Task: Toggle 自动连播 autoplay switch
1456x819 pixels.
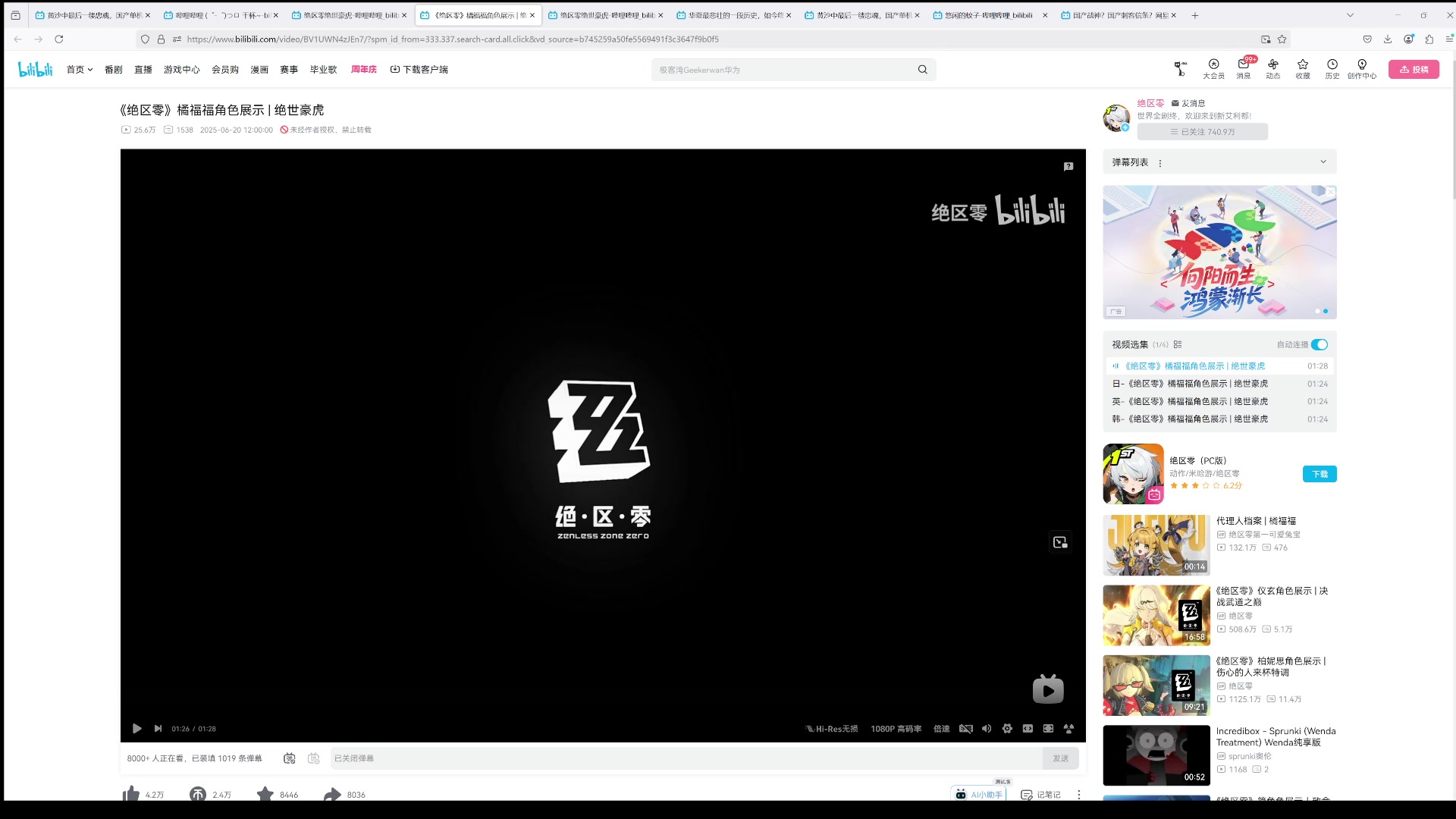Action: tap(1319, 344)
